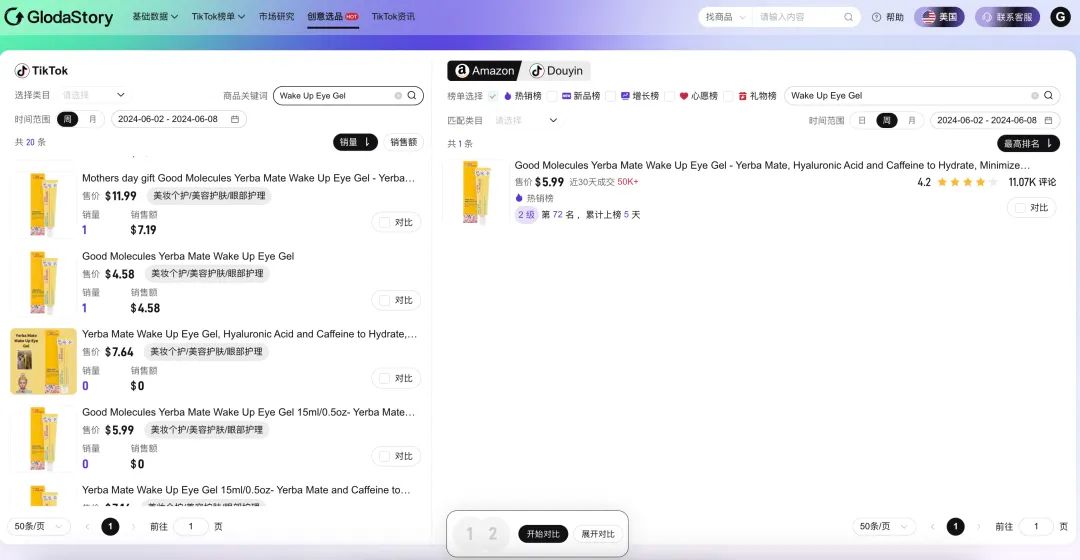The image size is (1080, 560).
Task: Select 月 in TikTok time range
Action: [x=92, y=119]
